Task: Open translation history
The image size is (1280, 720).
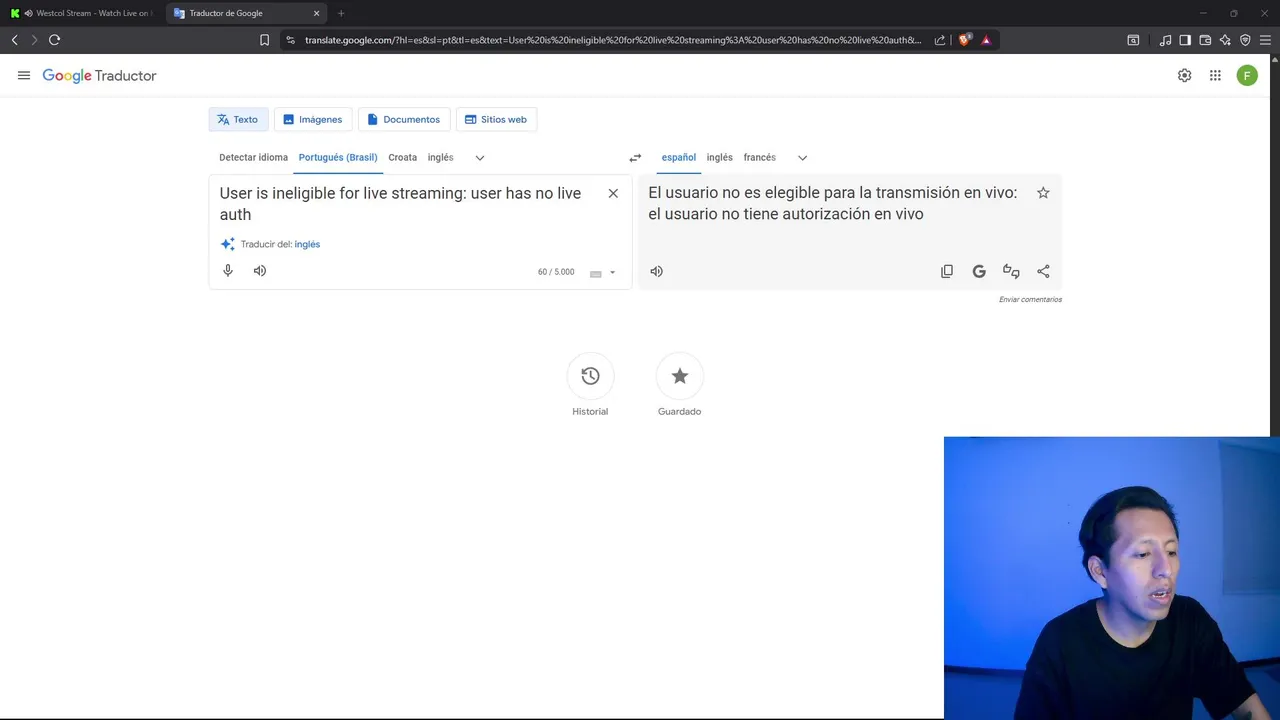Action: point(590,376)
